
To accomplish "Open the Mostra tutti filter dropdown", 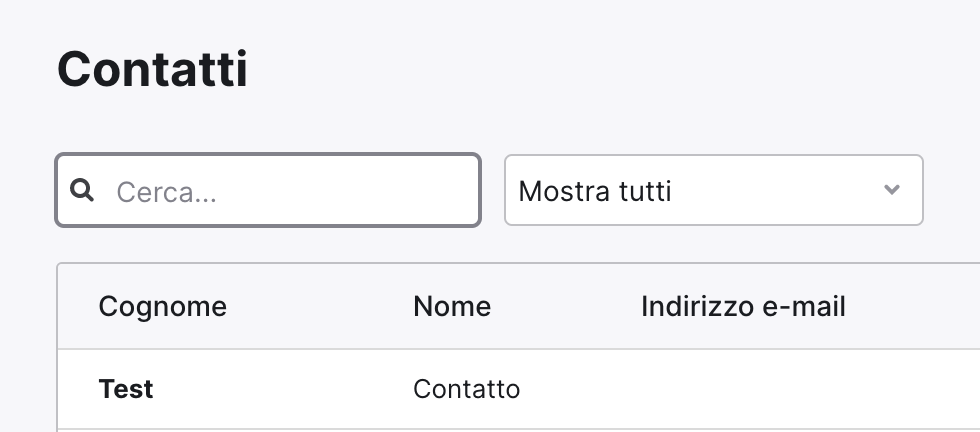I will pos(714,190).
